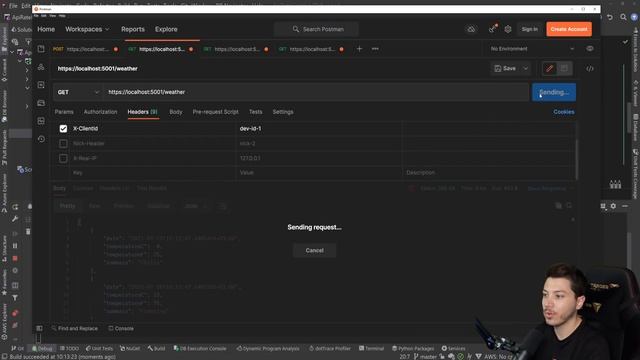Toggle the sidebar icon near Find and Replace

tap(39, 328)
